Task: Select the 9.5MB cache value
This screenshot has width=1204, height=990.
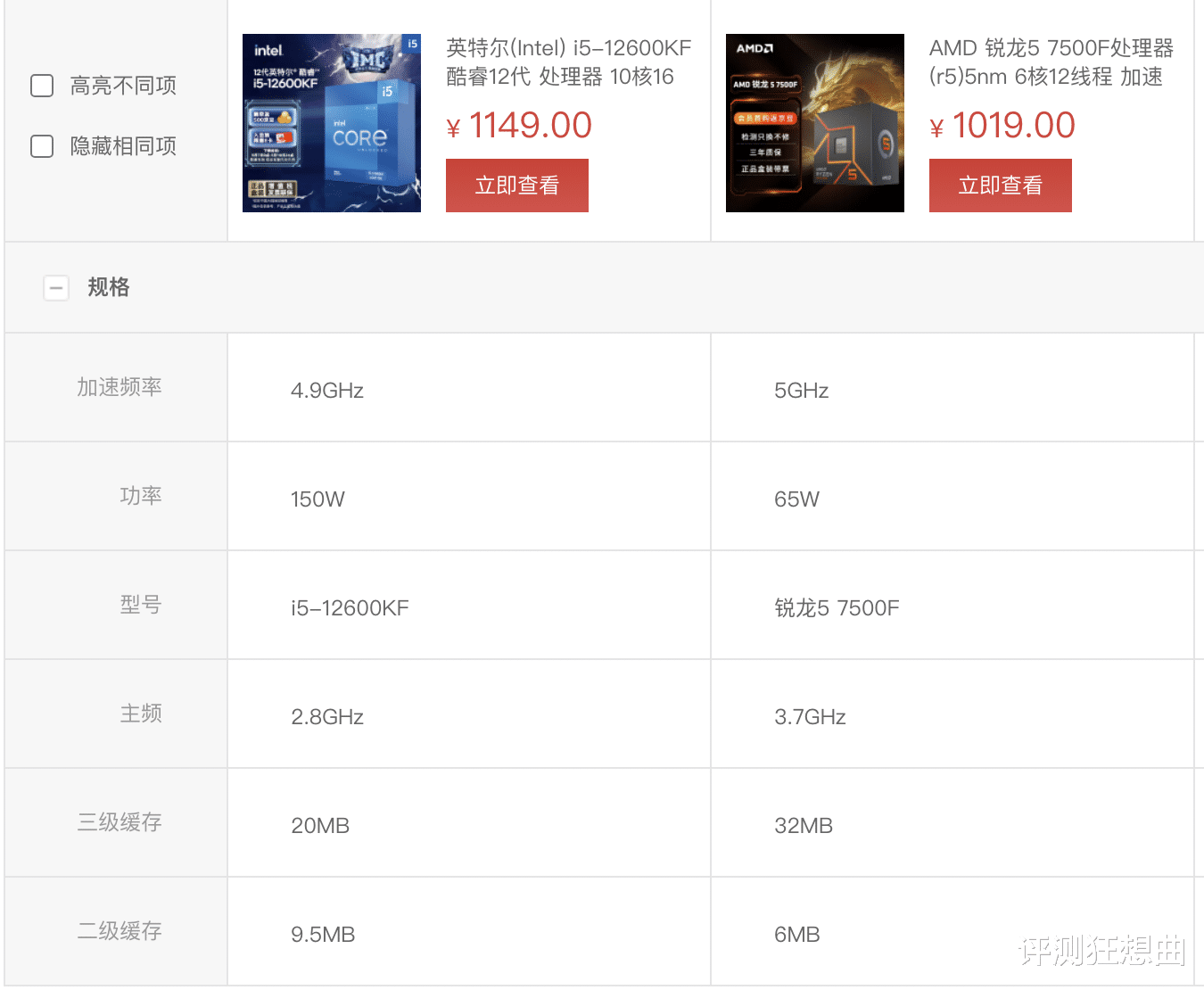Action: pyautogui.click(x=323, y=935)
